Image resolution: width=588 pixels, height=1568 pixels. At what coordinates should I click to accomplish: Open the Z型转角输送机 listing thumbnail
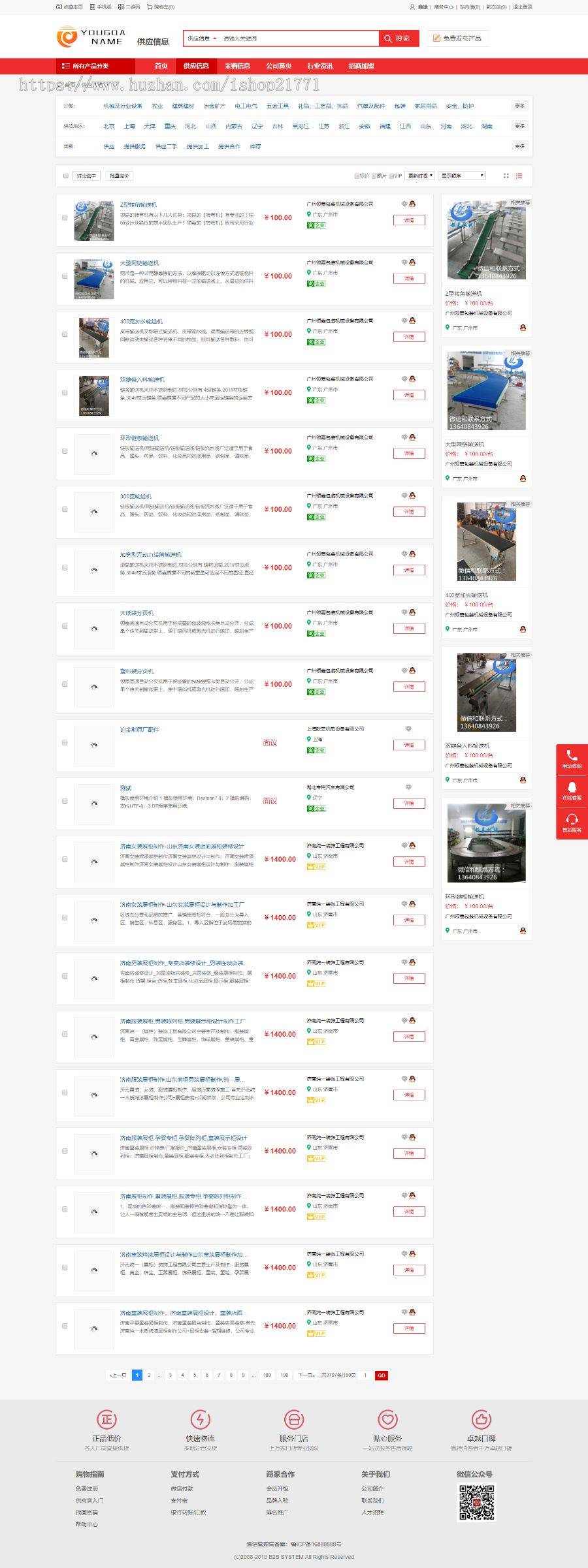click(94, 221)
